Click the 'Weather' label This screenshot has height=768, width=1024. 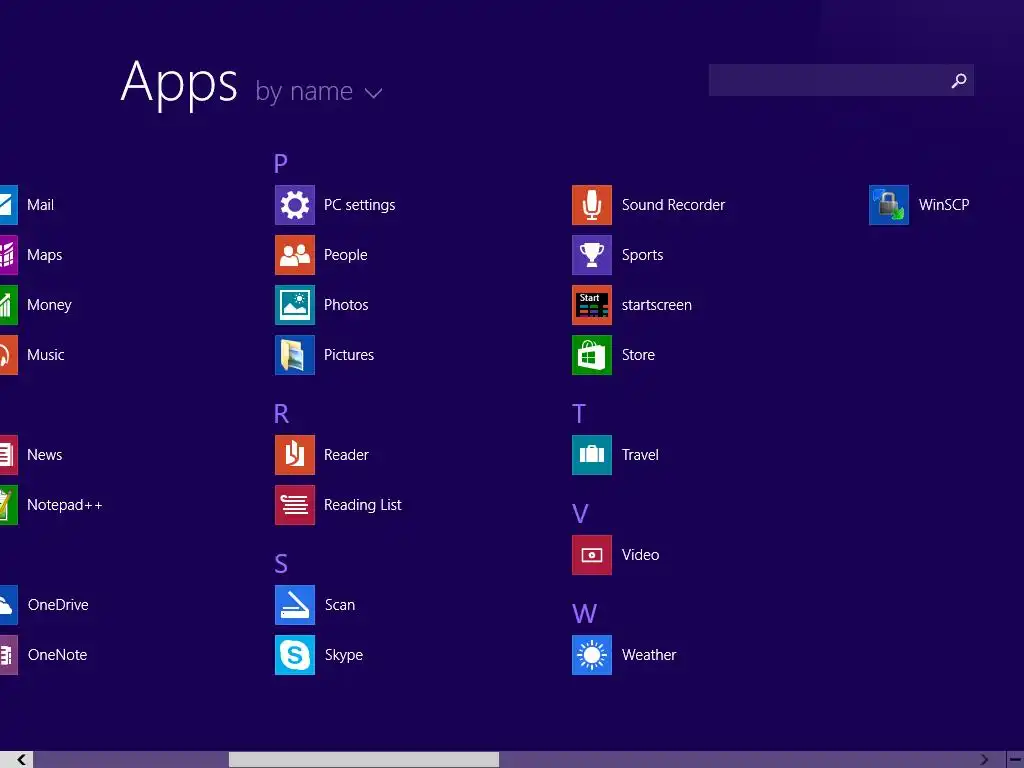(649, 655)
